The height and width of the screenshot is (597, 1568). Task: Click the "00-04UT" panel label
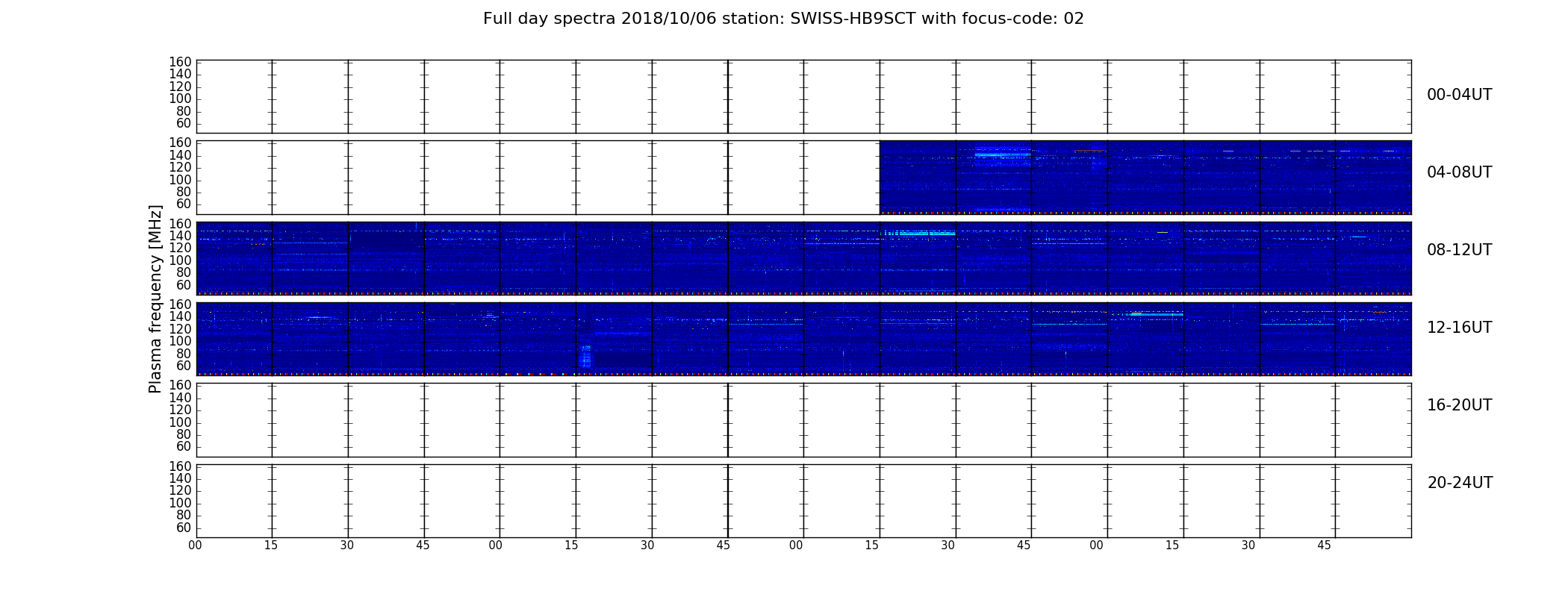(x=1459, y=95)
